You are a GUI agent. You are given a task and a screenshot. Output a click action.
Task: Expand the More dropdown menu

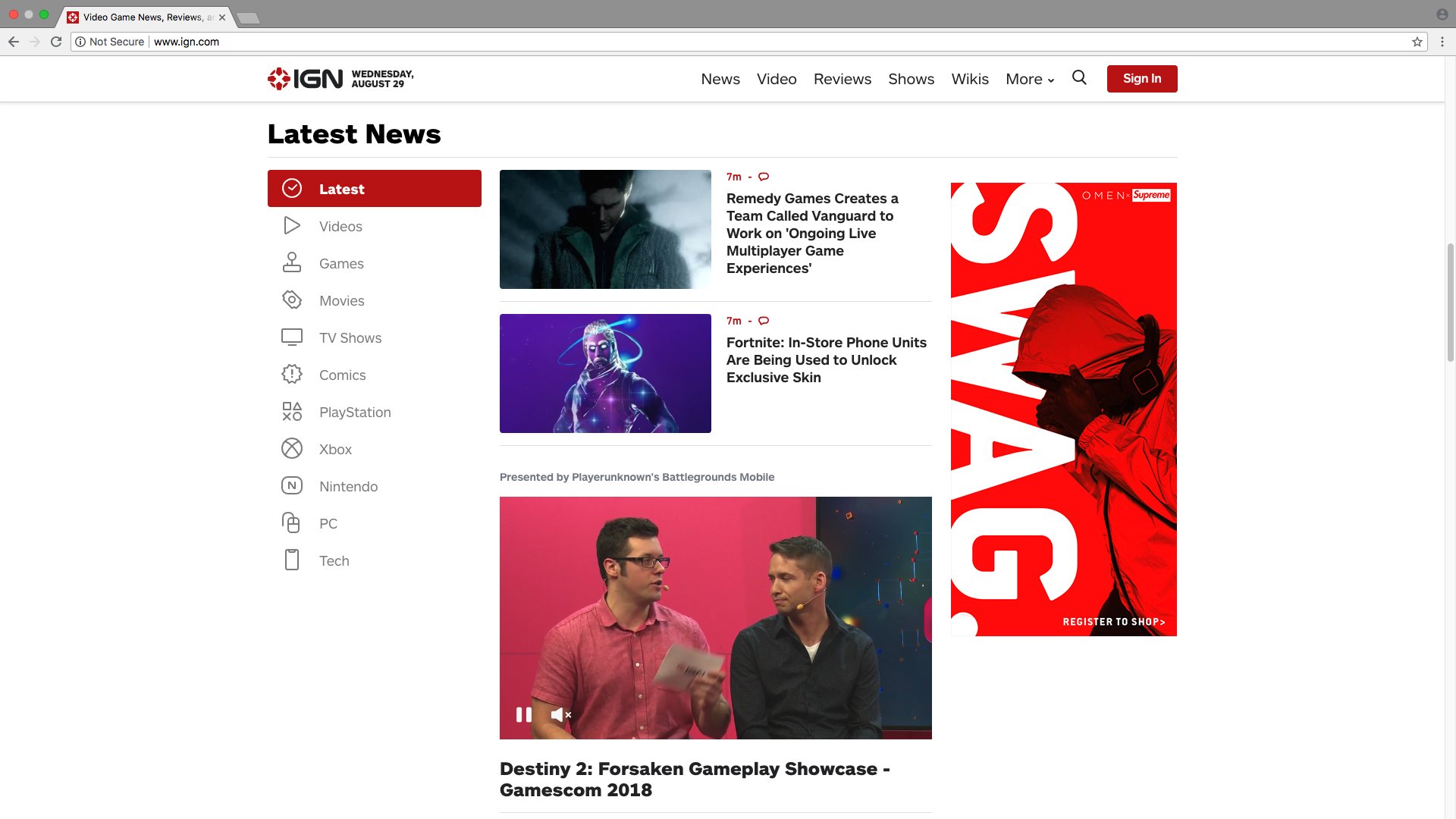(1029, 79)
